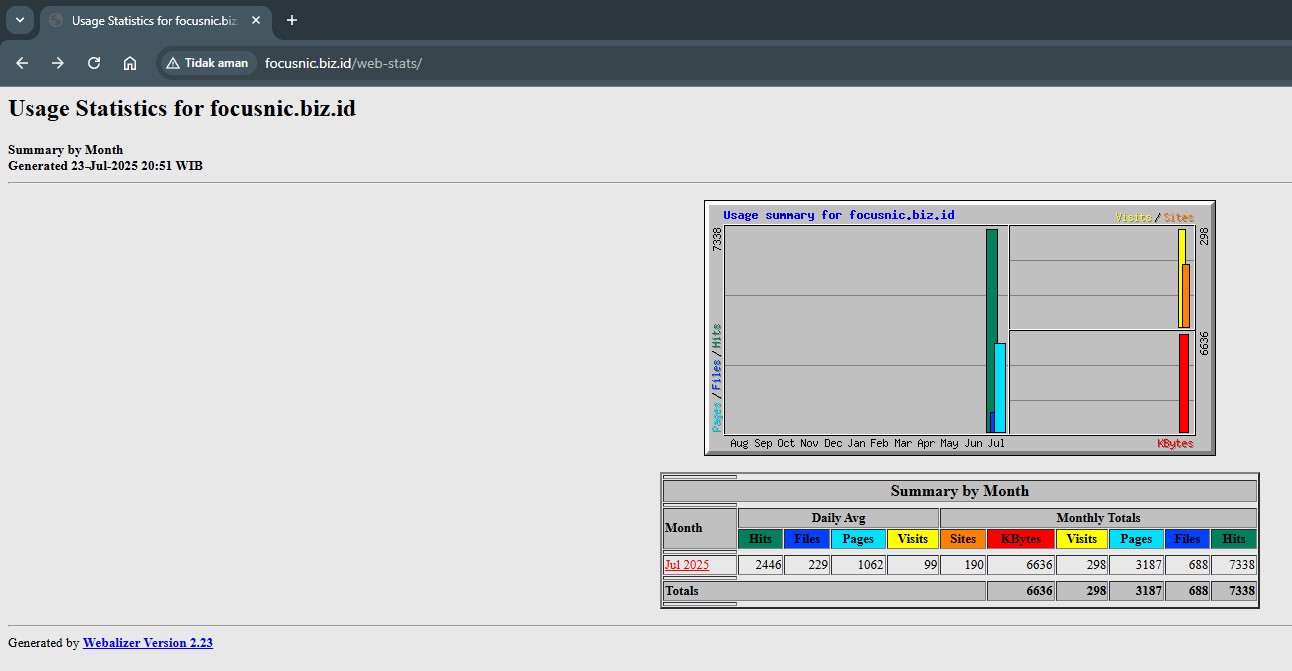Image resolution: width=1292 pixels, height=671 pixels.
Task: Open the Webalizer Version 2.23 link
Action: [x=147, y=643]
